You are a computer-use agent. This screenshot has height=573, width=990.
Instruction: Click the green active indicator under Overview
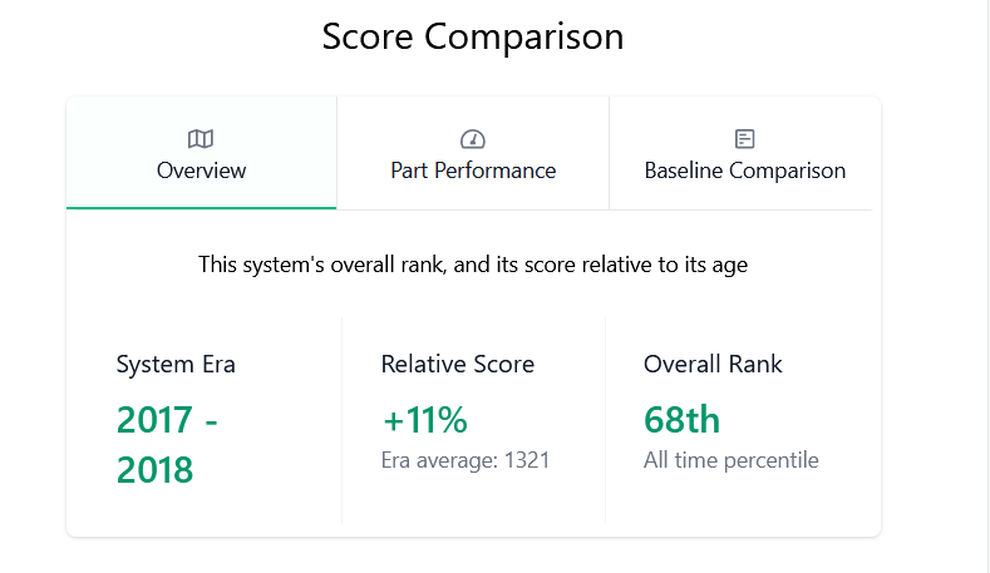click(201, 208)
